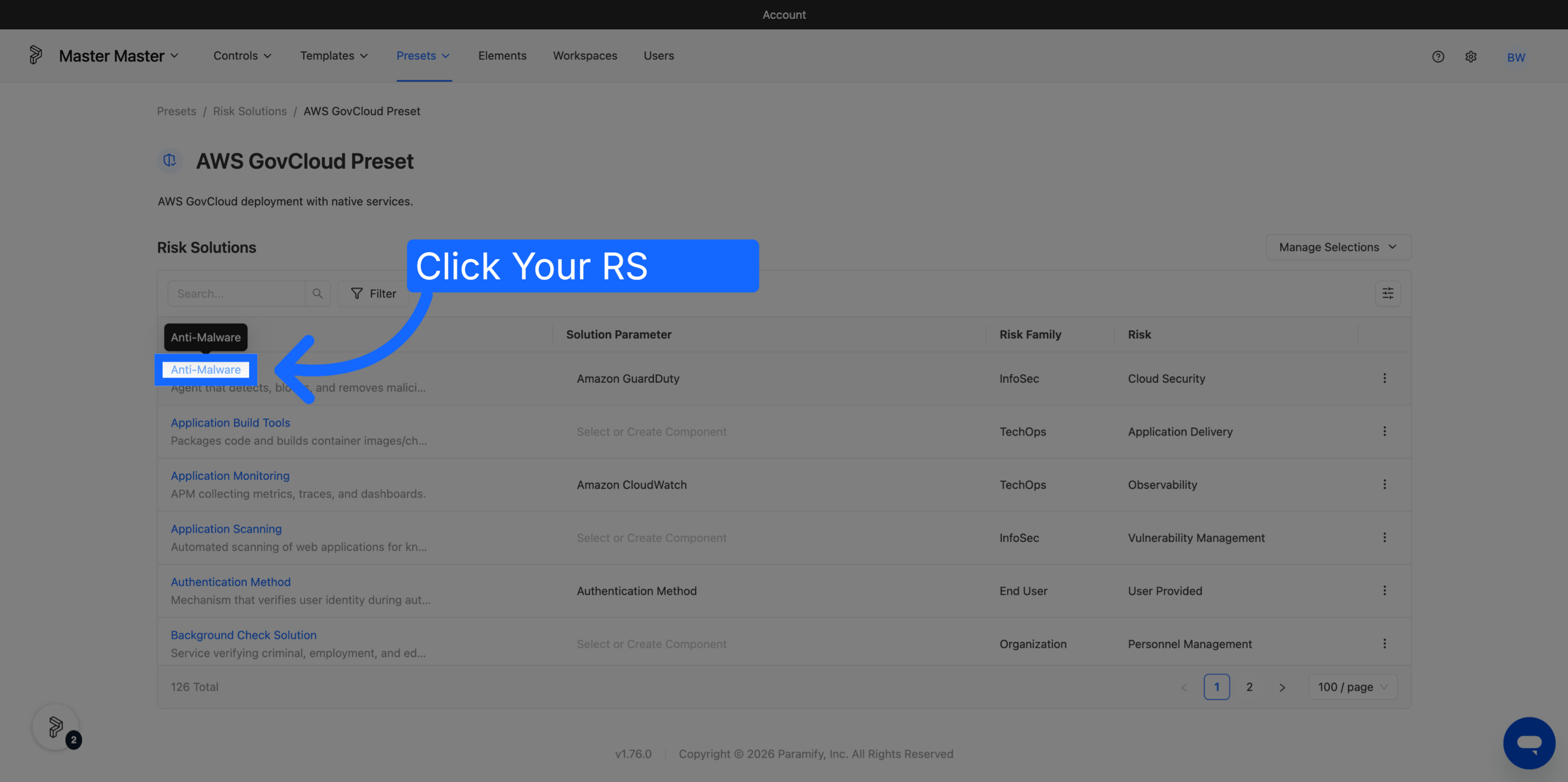Open the Templates dropdown menu
The image size is (1568, 782).
(x=334, y=55)
